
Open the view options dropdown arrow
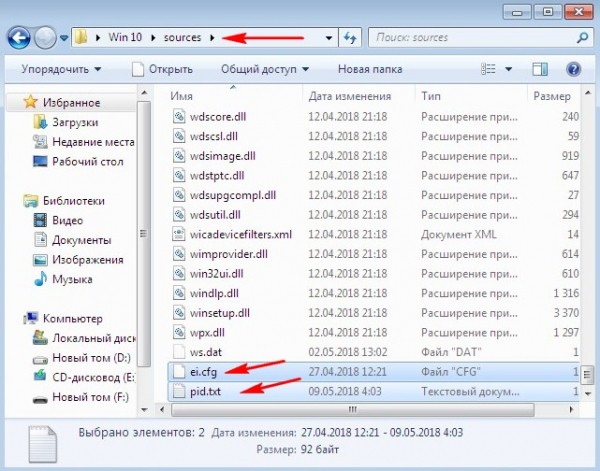[509, 69]
